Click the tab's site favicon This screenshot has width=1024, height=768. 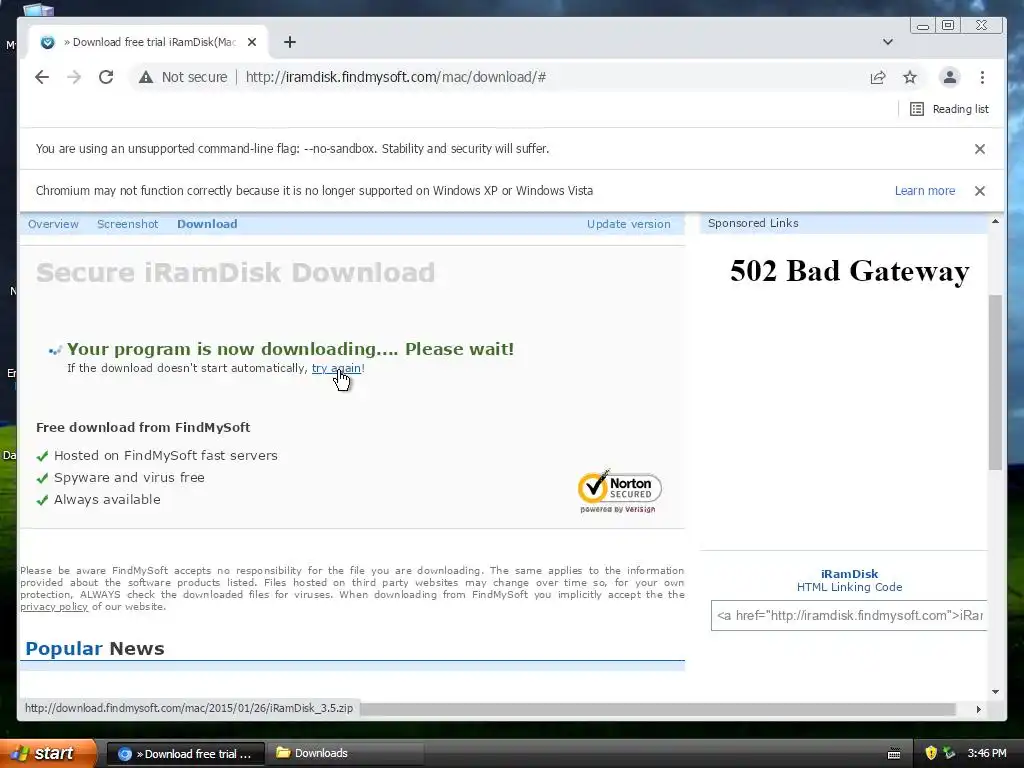pyautogui.click(x=48, y=42)
